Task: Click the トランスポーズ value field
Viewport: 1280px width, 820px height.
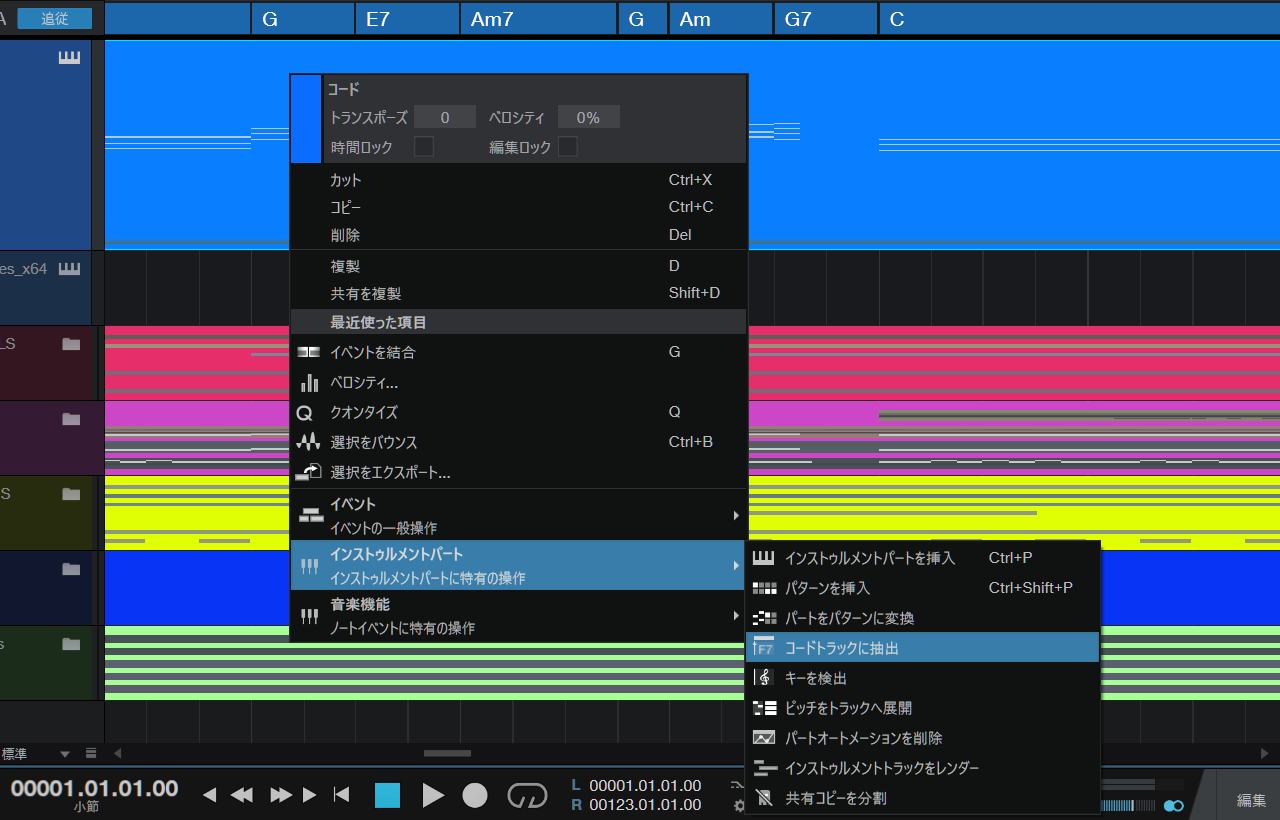Action: 445,117
